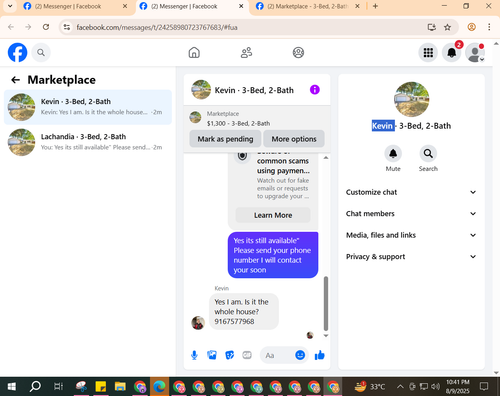500x396 pixels.
Task: Open the Menu grid icon
Action: pyautogui.click(x=428, y=53)
